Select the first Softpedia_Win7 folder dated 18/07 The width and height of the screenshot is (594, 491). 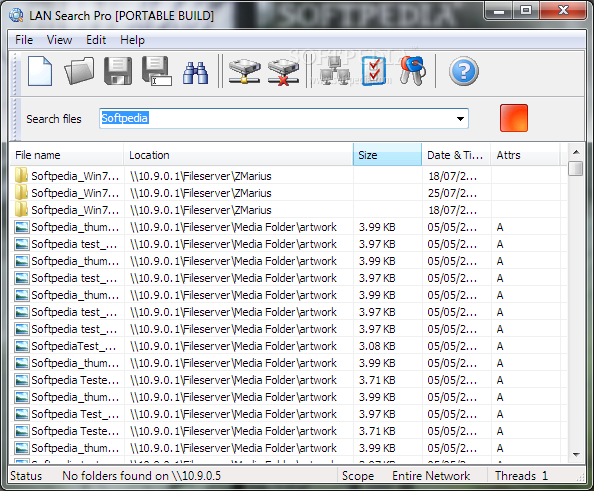point(288,176)
